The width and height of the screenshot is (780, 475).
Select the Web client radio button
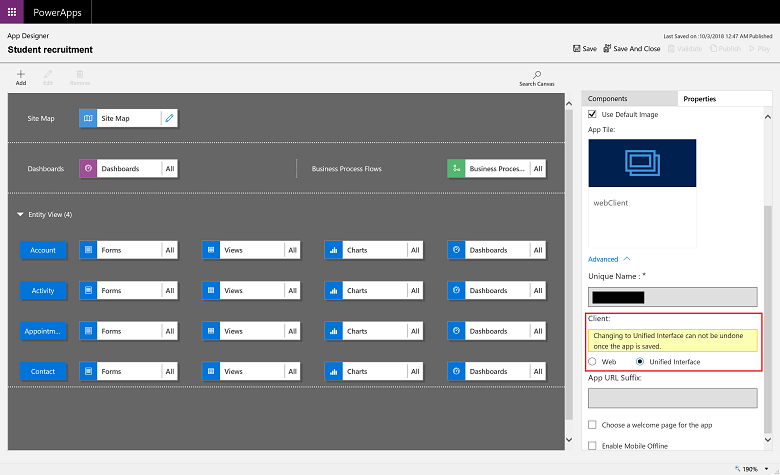[x=593, y=361]
